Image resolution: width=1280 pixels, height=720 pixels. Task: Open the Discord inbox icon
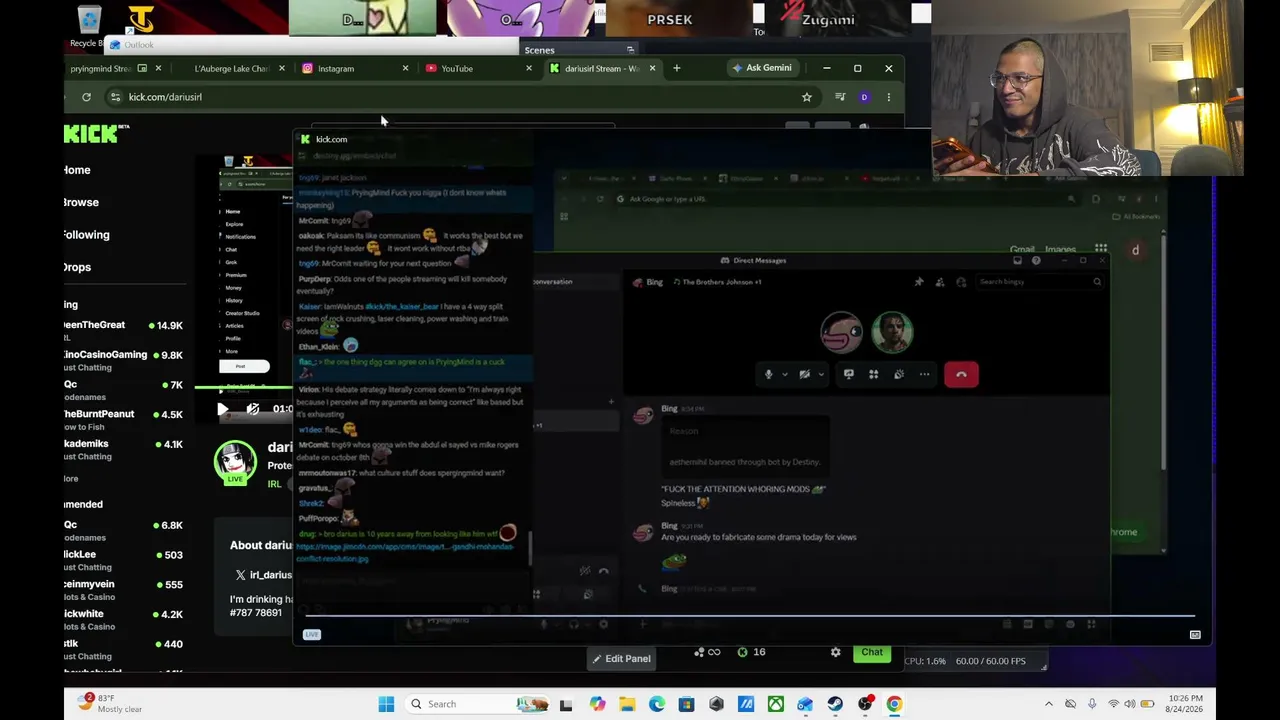pyautogui.click(x=1017, y=261)
